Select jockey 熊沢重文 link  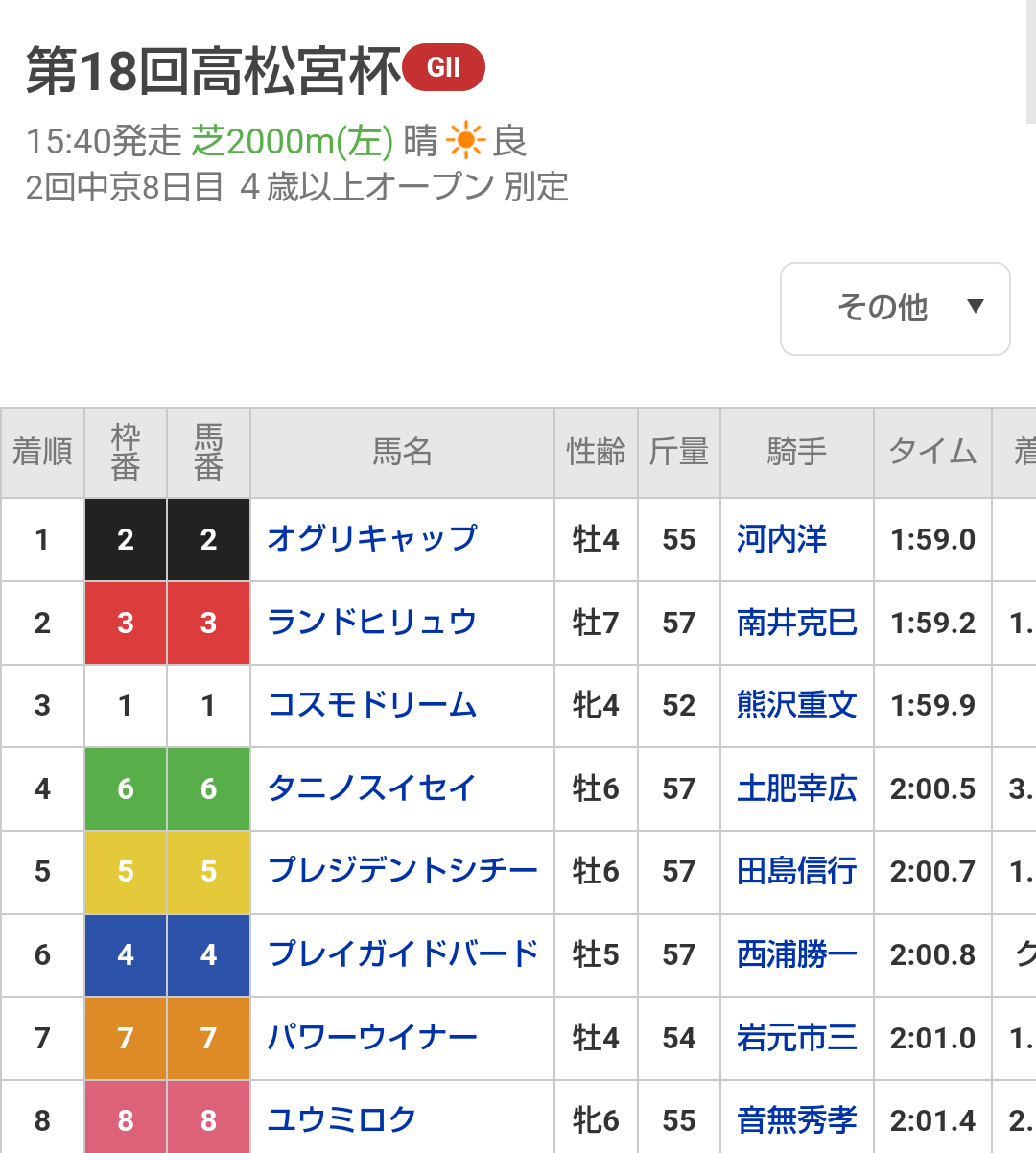(x=796, y=705)
